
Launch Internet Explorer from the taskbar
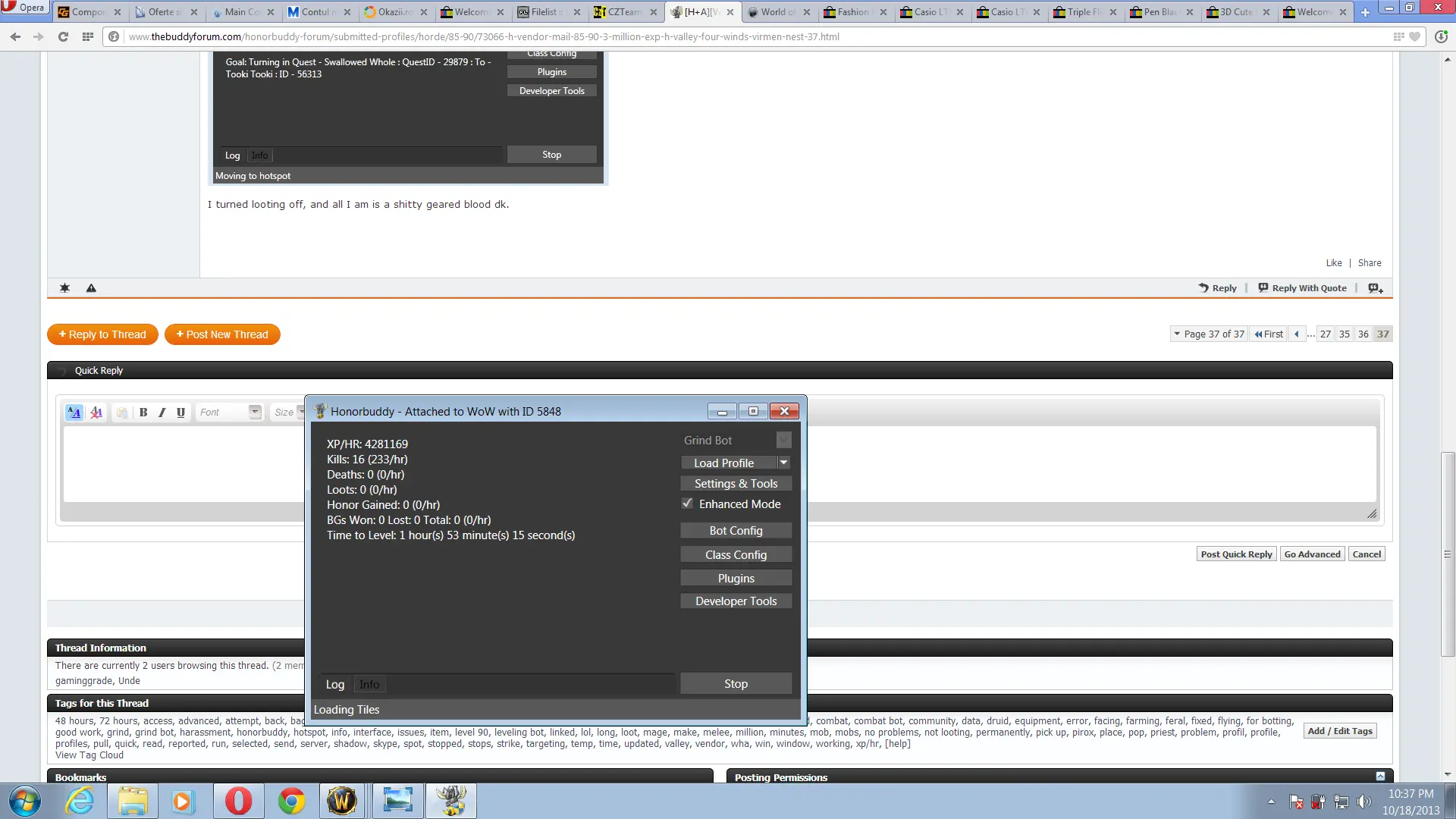(x=80, y=801)
